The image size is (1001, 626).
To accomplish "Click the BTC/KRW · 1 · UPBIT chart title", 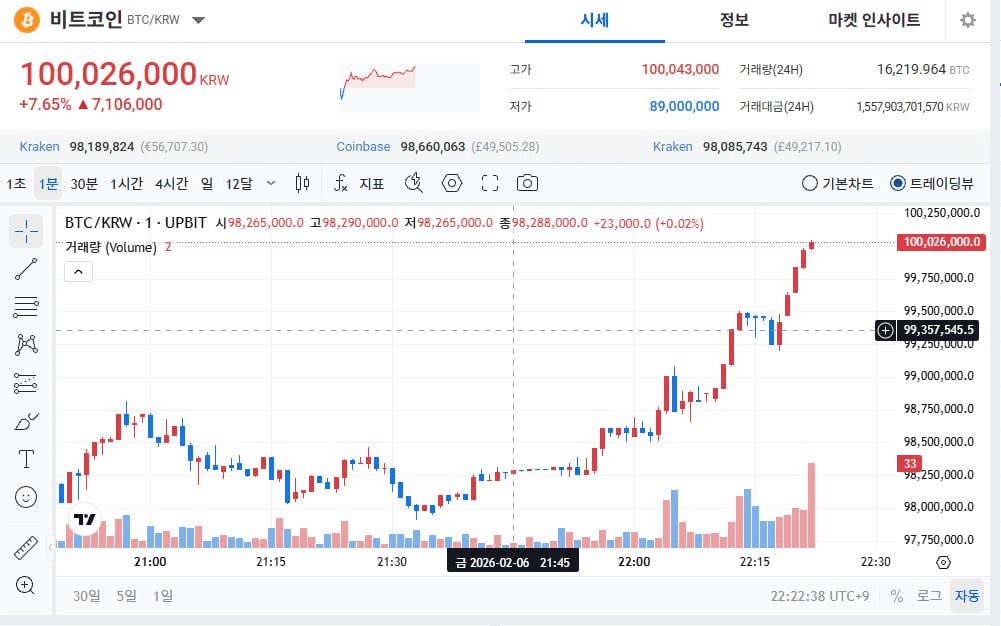I will (x=135, y=223).
